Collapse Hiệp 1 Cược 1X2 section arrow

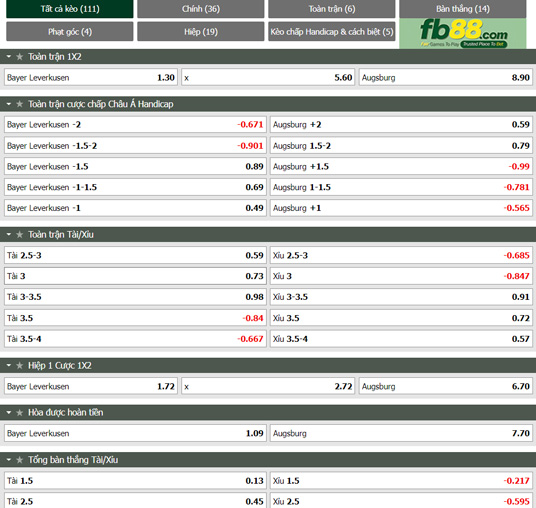(9, 365)
